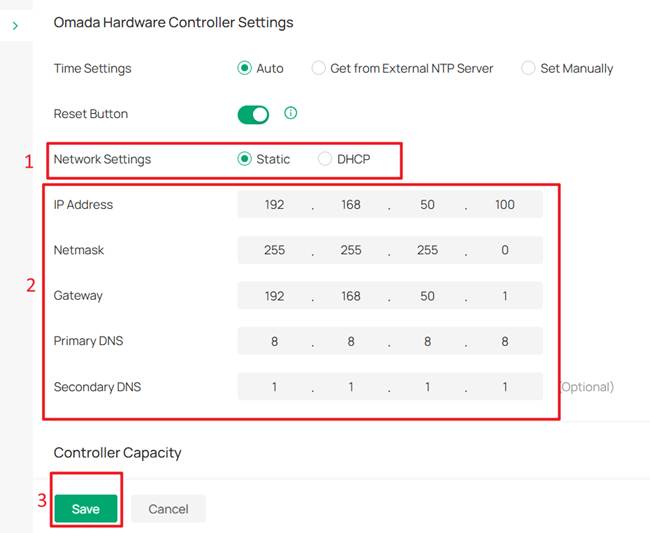Cancel the settings changes
This screenshot has height=533, width=650.
tap(168, 509)
